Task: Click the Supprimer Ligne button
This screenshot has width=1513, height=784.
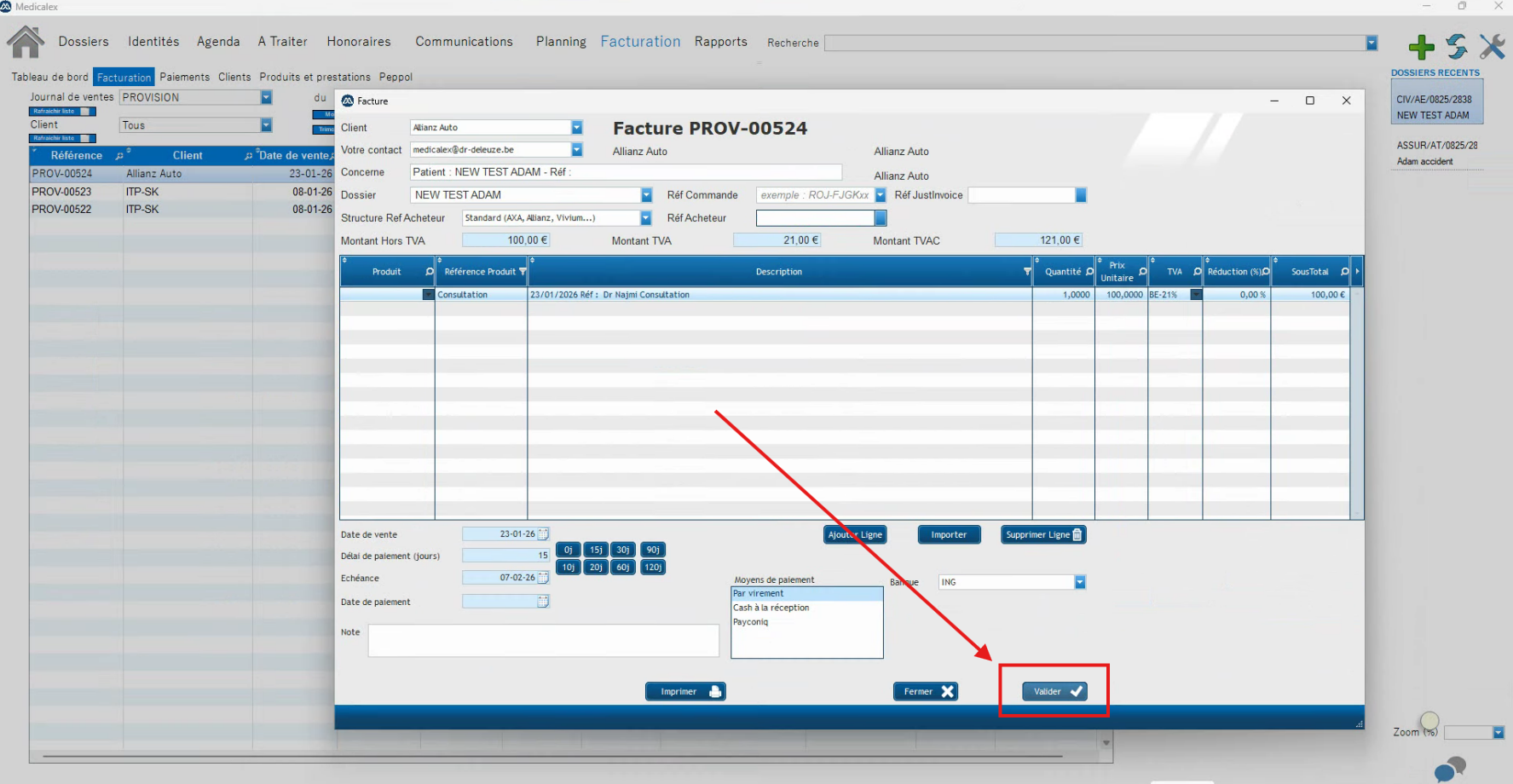Action: 1043,535
